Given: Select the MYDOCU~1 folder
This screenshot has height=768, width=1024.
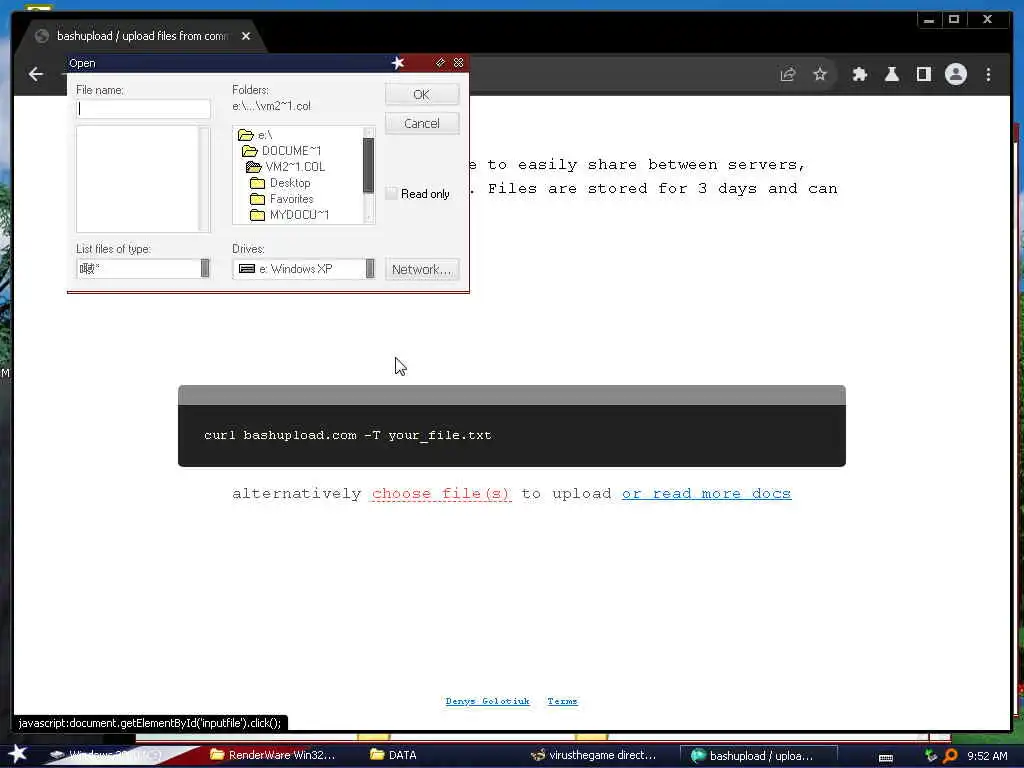Looking at the screenshot, I should 291,215.
